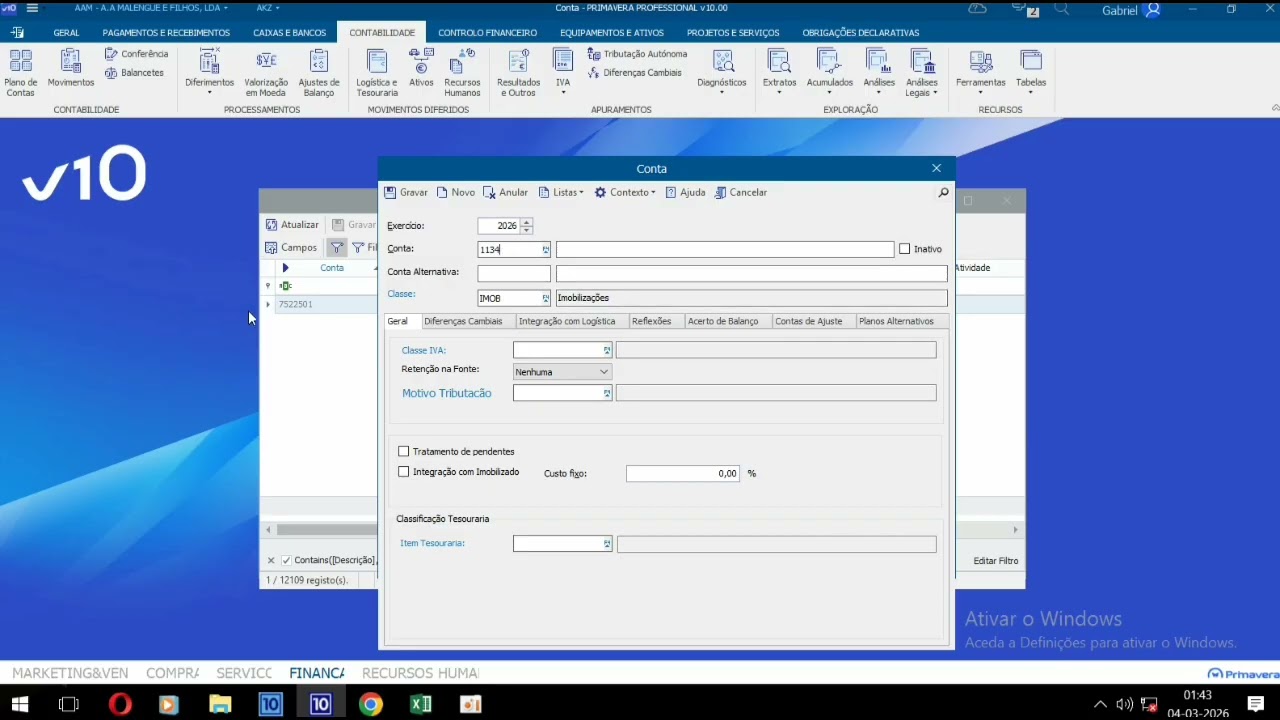Enable Integração com Imobilizado checkbox
1280x720 pixels.
404,472
